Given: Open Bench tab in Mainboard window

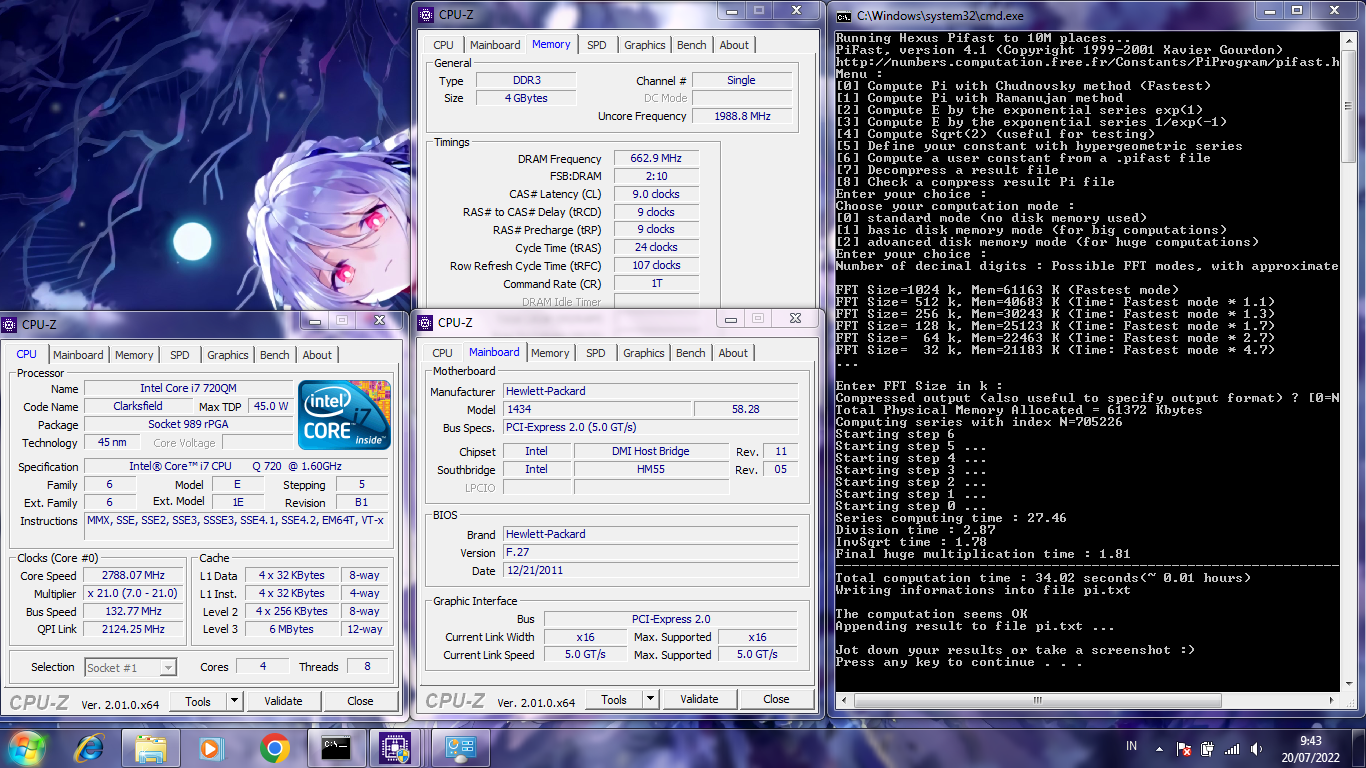Looking at the screenshot, I should pyautogui.click(x=690, y=353).
